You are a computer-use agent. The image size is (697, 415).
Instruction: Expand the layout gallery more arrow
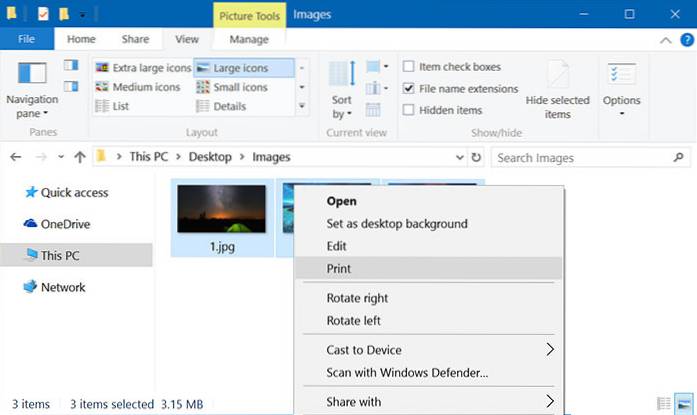click(x=302, y=105)
